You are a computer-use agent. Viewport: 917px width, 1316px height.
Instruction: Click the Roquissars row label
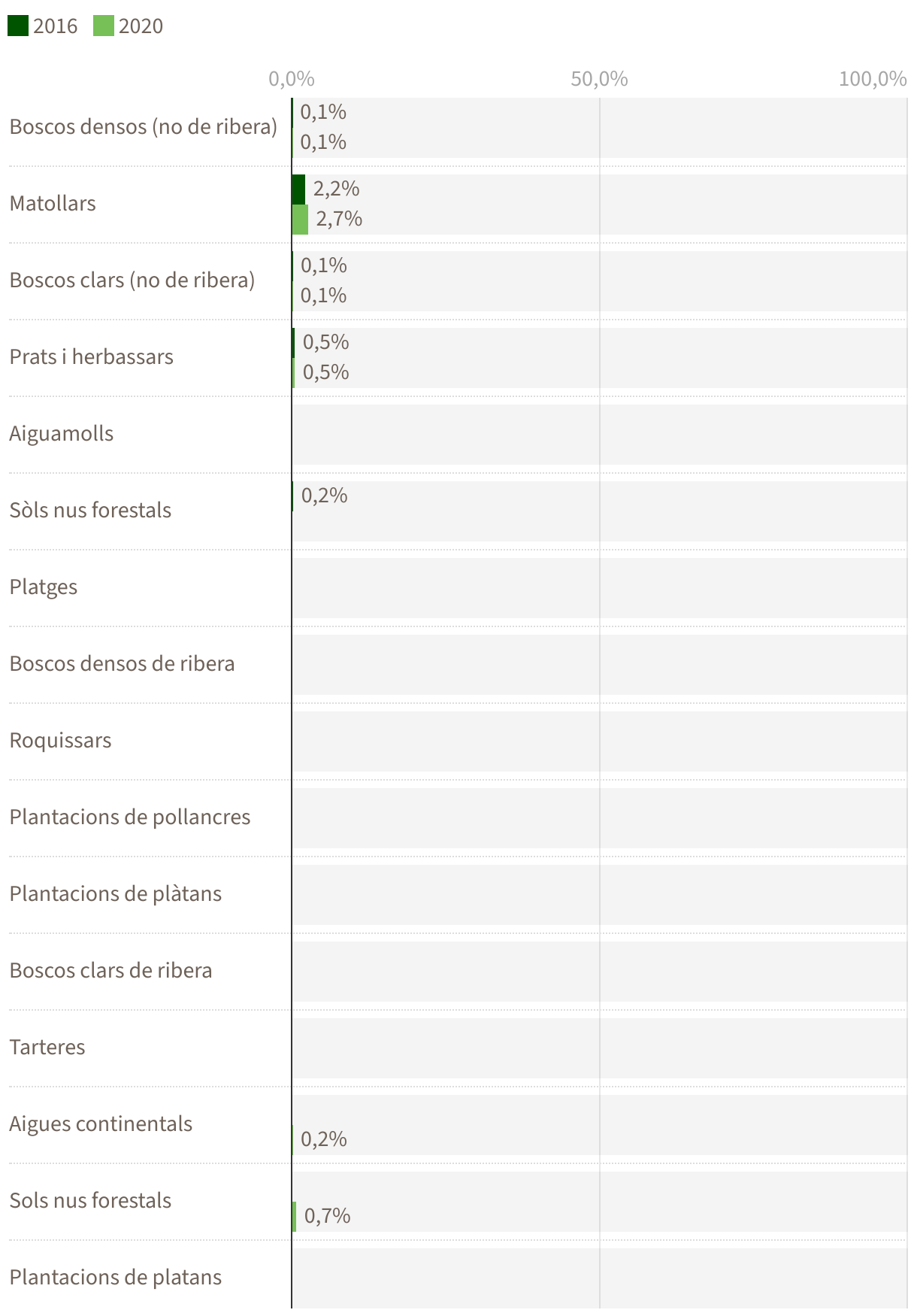(60, 741)
